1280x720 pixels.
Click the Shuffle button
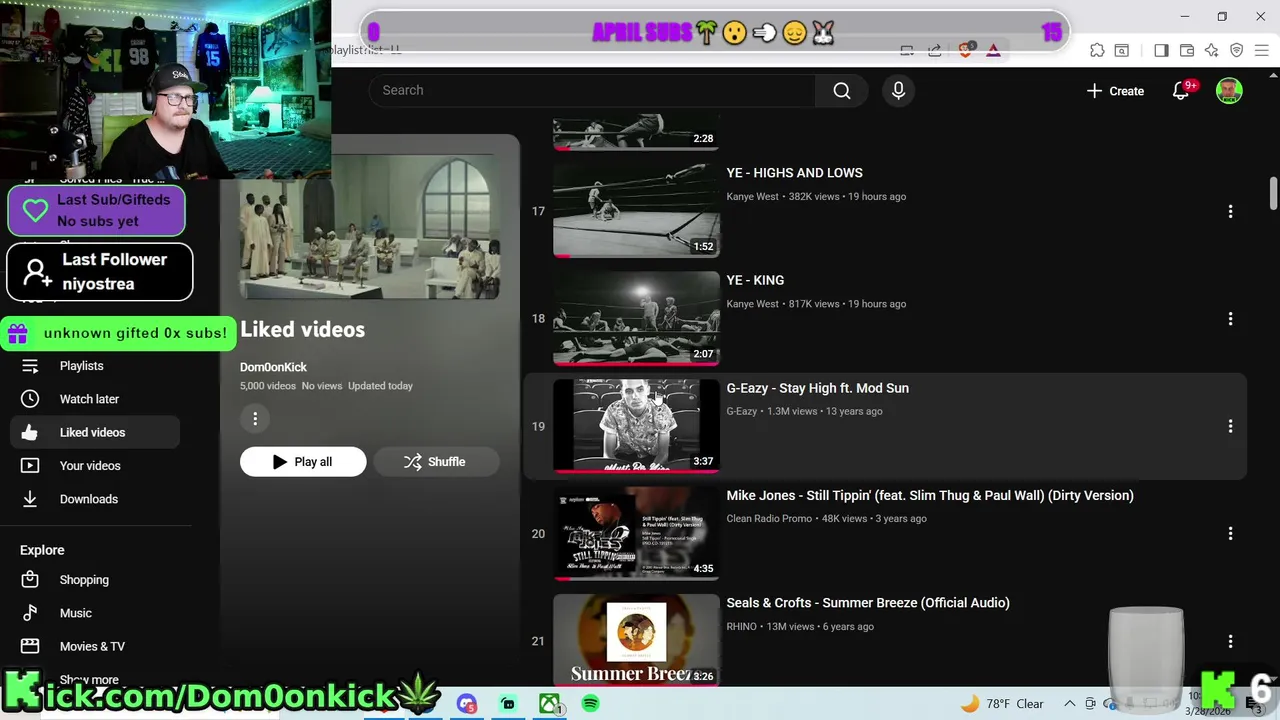point(435,462)
